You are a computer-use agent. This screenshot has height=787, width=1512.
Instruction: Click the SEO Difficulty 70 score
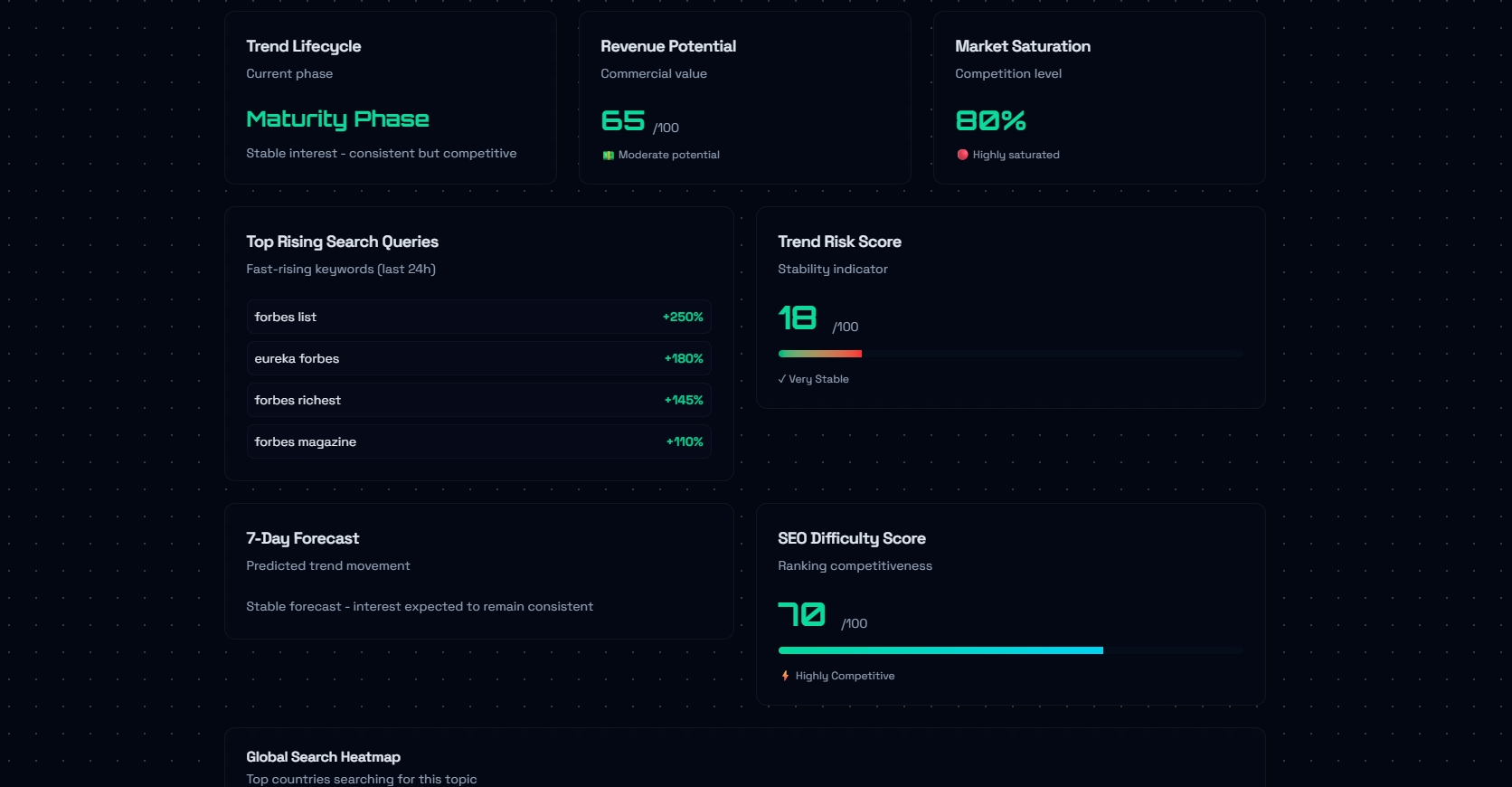coord(801,614)
